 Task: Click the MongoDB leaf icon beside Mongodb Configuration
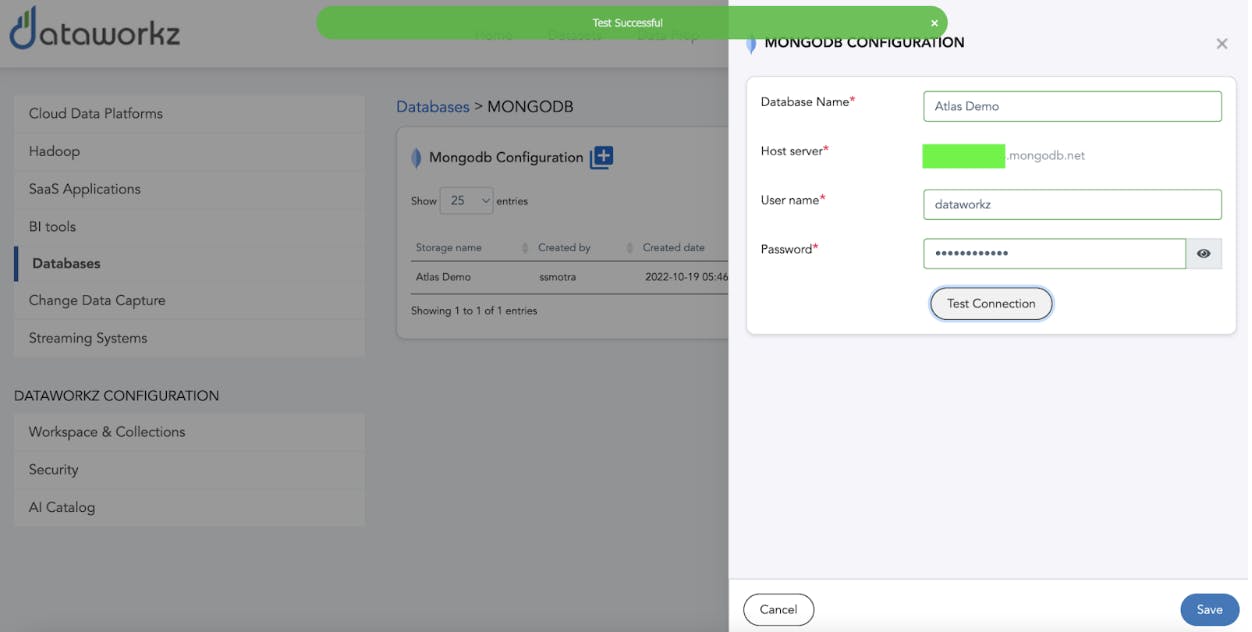[416, 157]
